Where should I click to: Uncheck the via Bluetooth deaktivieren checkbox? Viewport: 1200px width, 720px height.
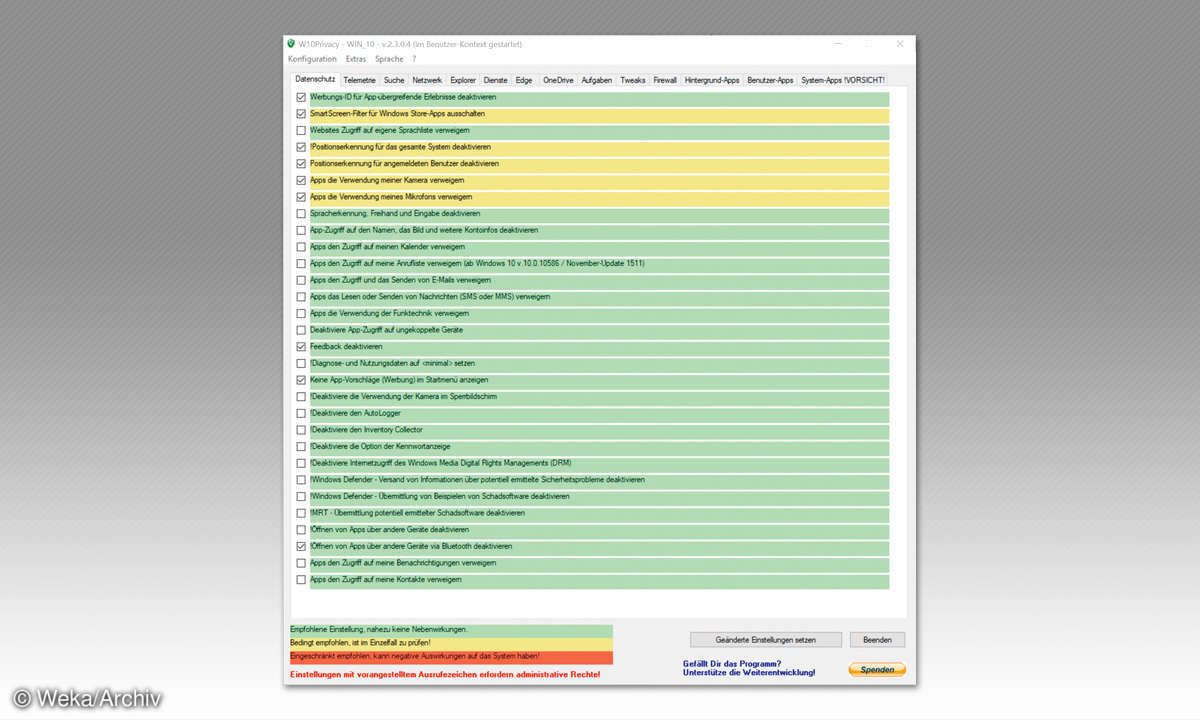pyautogui.click(x=301, y=547)
